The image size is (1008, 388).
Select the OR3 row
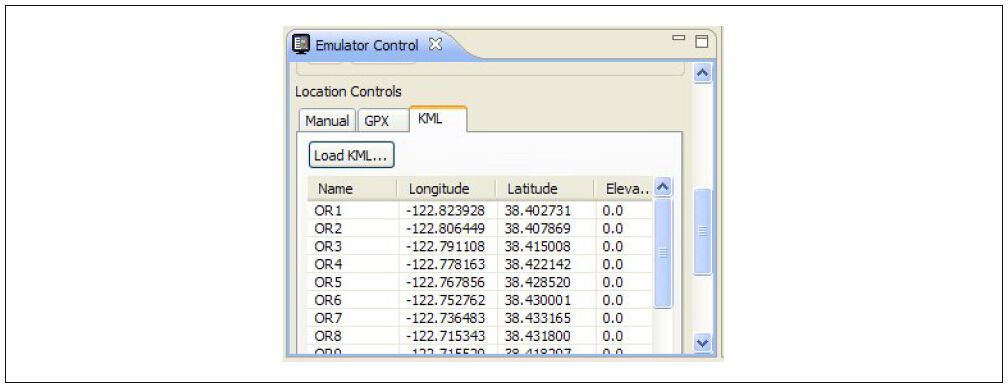[480, 246]
